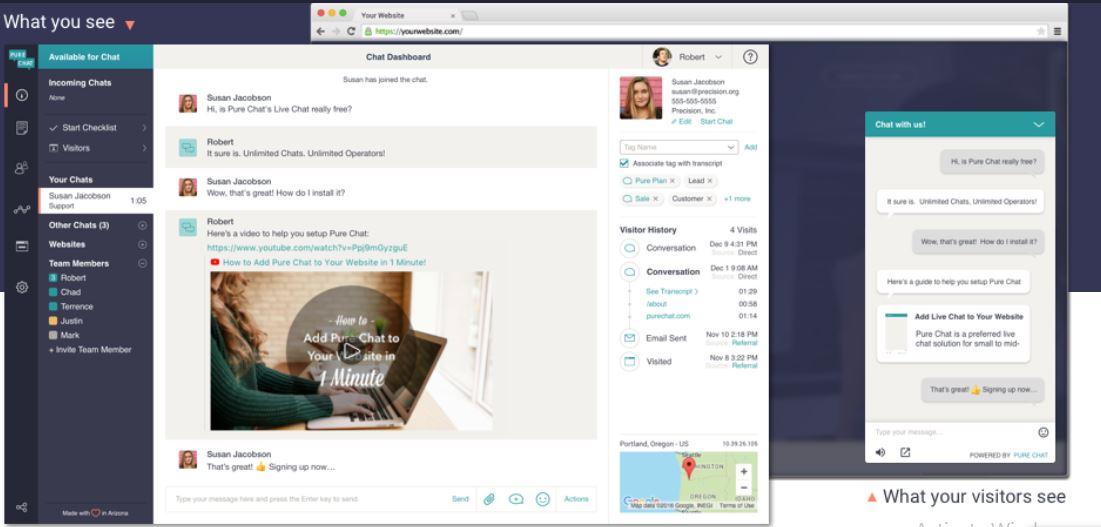Toggle Associate tag with transcript checkbox
This screenshot has width=1101, height=527.
(x=624, y=164)
